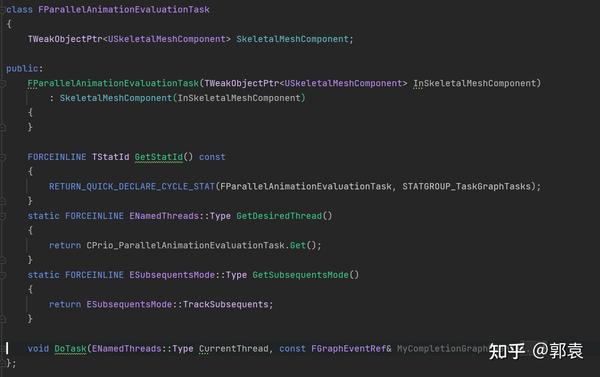
Task: Click the CurrentThread parameter name
Action: point(233,349)
